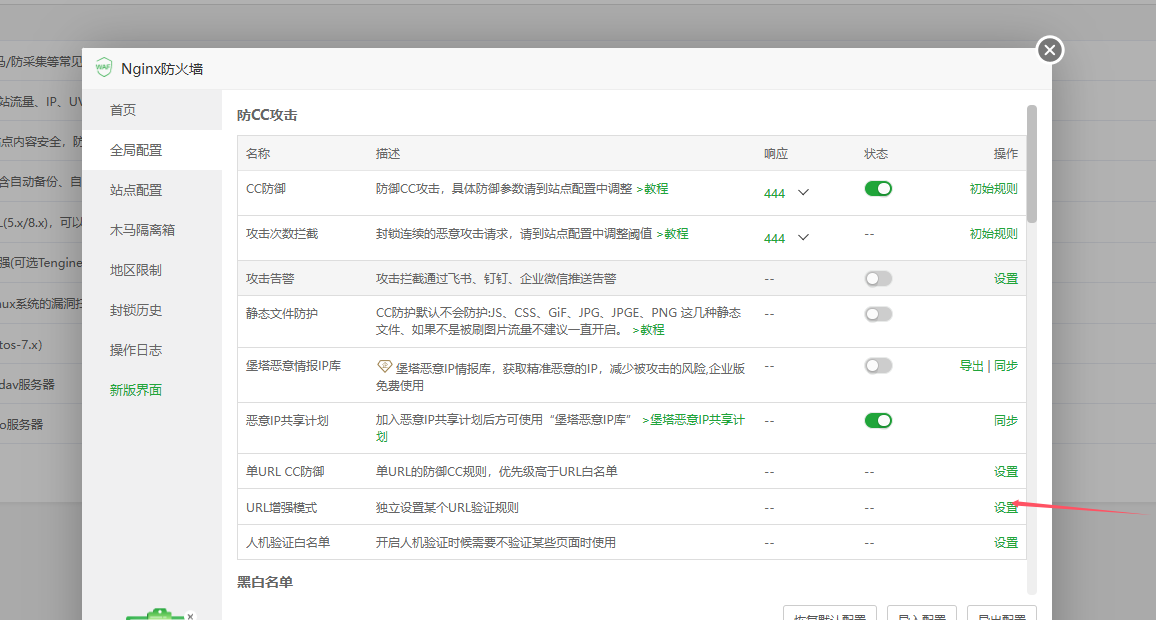The width and height of the screenshot is (1156, 620).
Task: Click 初始规则 for 攻击次数拦截 row
Action: [x=993, y=234]
